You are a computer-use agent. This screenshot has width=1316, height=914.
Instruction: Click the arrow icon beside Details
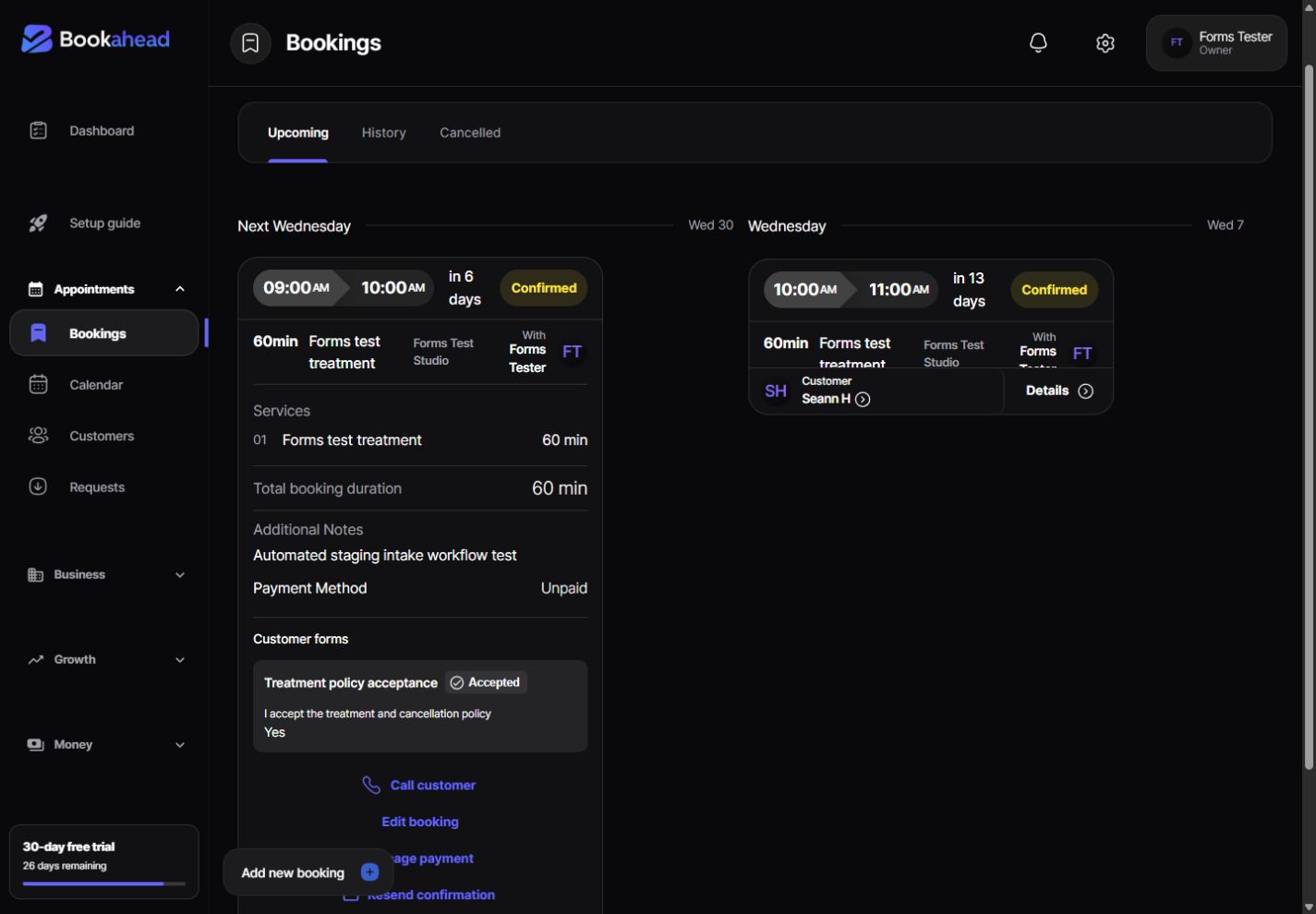[1086, 391]
